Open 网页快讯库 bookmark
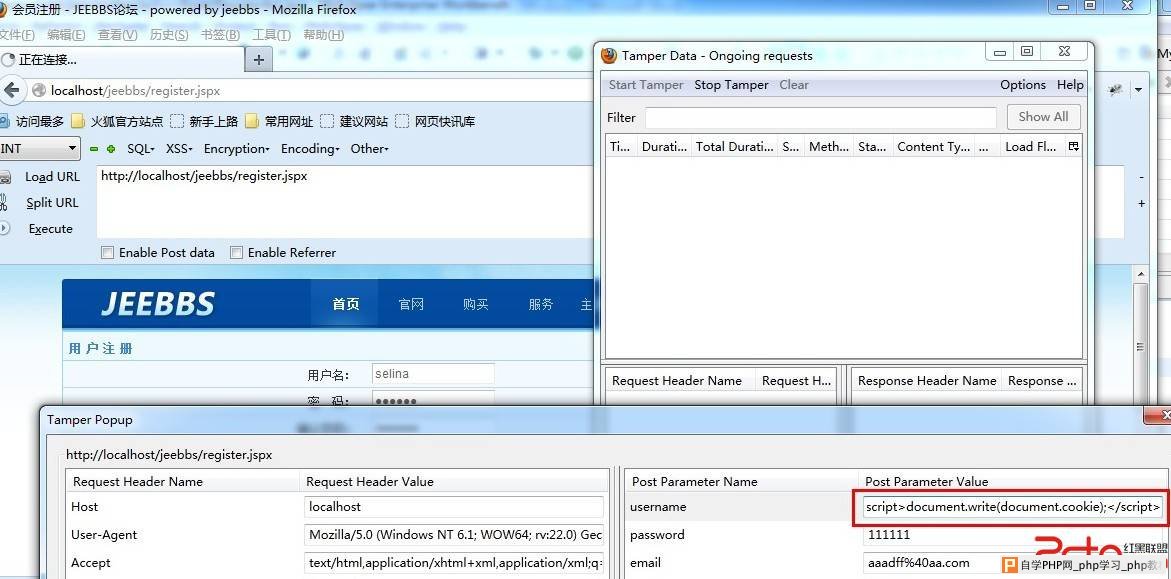1171x579 pixels. pos(435,121)
